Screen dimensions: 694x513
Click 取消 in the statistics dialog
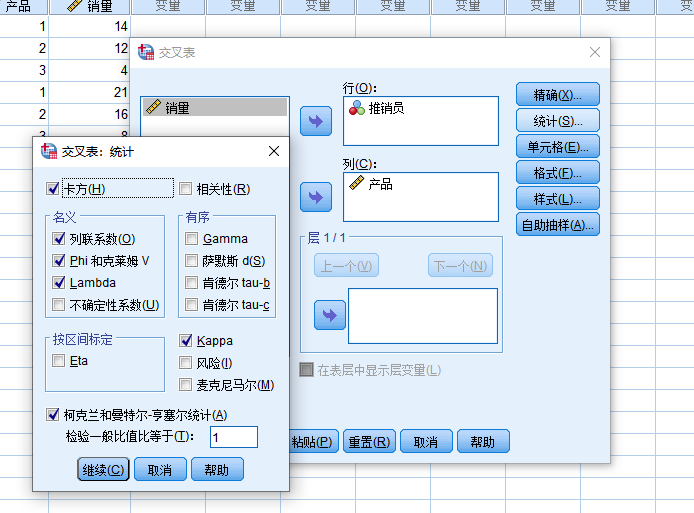click(160, 469)
